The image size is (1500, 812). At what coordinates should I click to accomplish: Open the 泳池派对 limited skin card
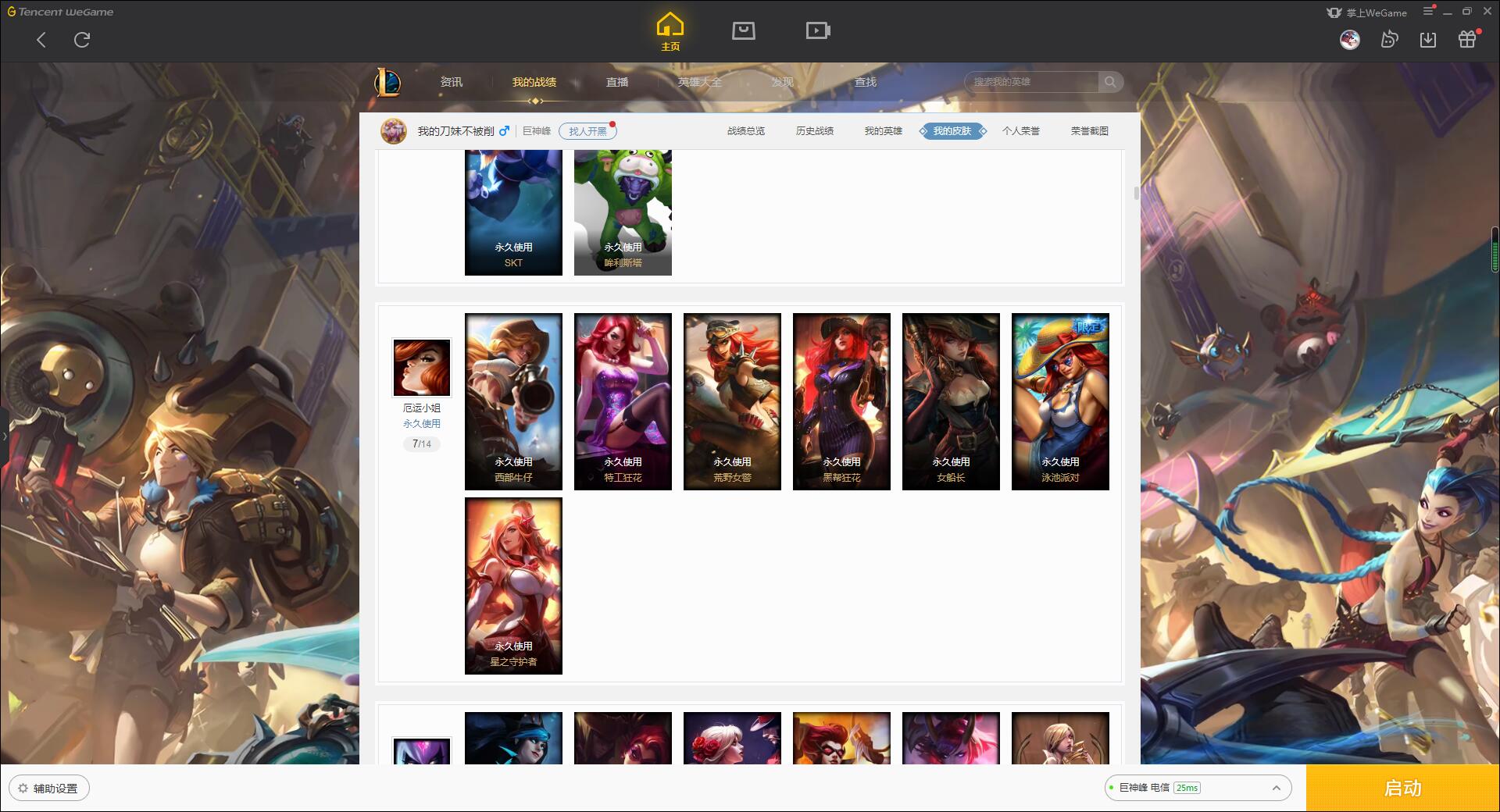click(x=1060, y=401)
